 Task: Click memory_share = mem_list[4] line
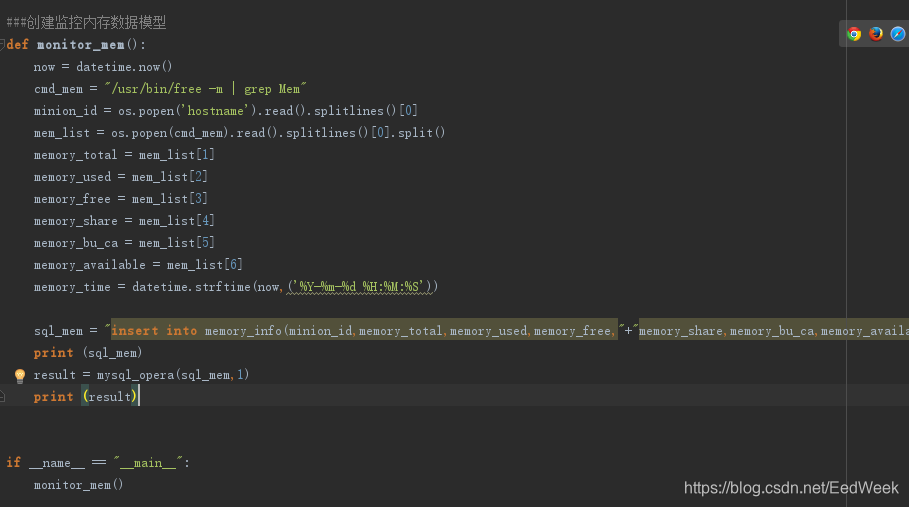(124, 221)
